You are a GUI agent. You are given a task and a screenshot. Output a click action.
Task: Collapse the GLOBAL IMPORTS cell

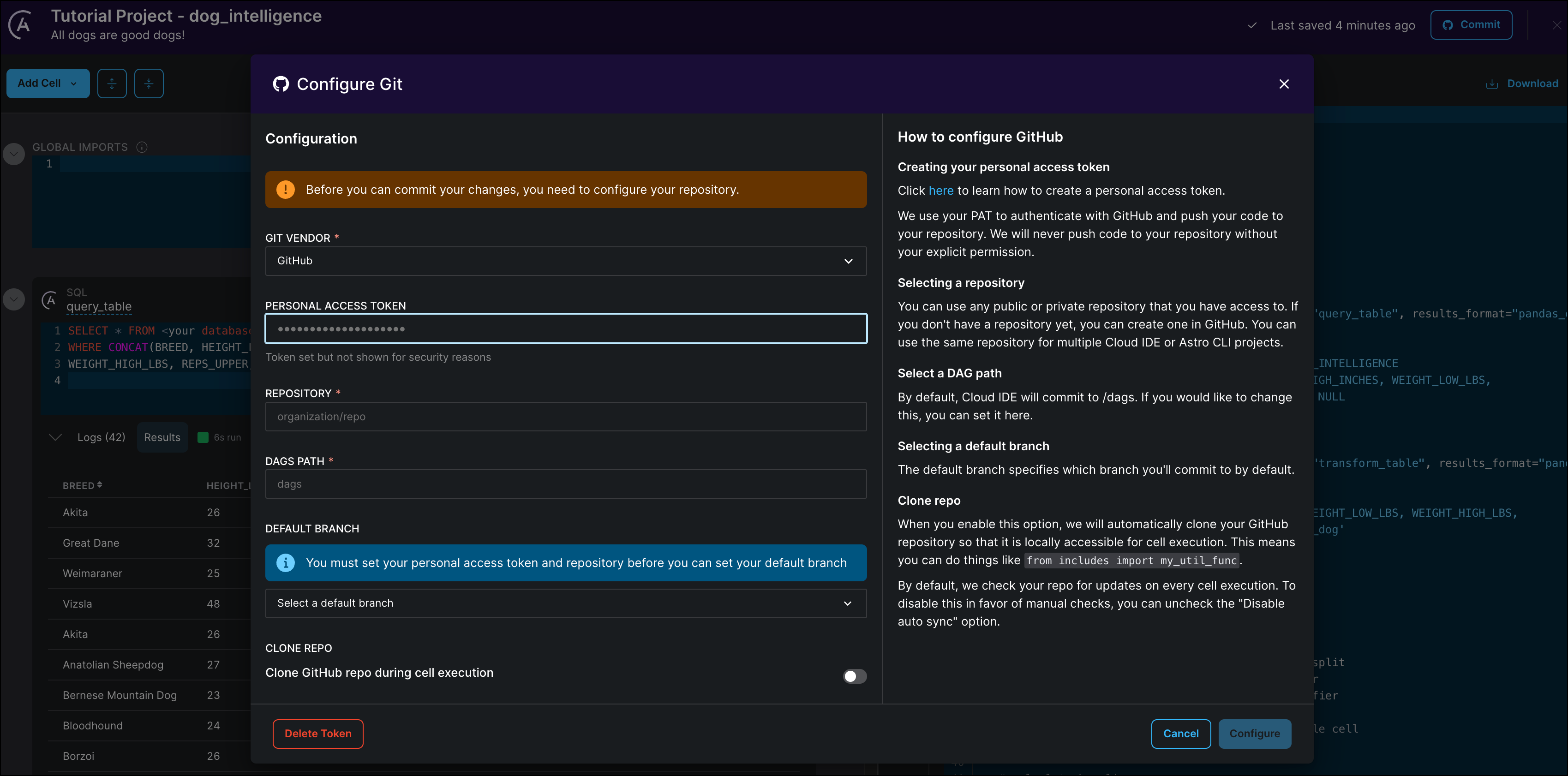13,154
